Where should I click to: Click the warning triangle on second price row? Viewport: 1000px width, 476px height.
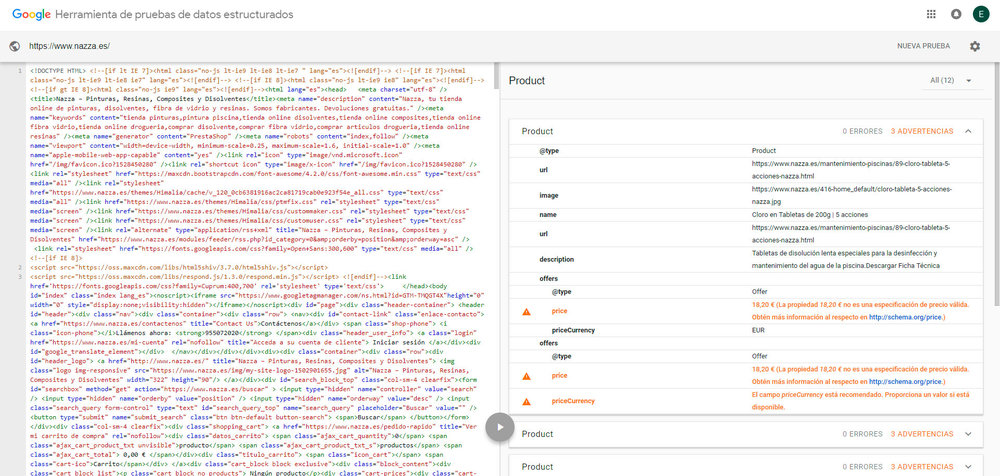click(526, 376)
